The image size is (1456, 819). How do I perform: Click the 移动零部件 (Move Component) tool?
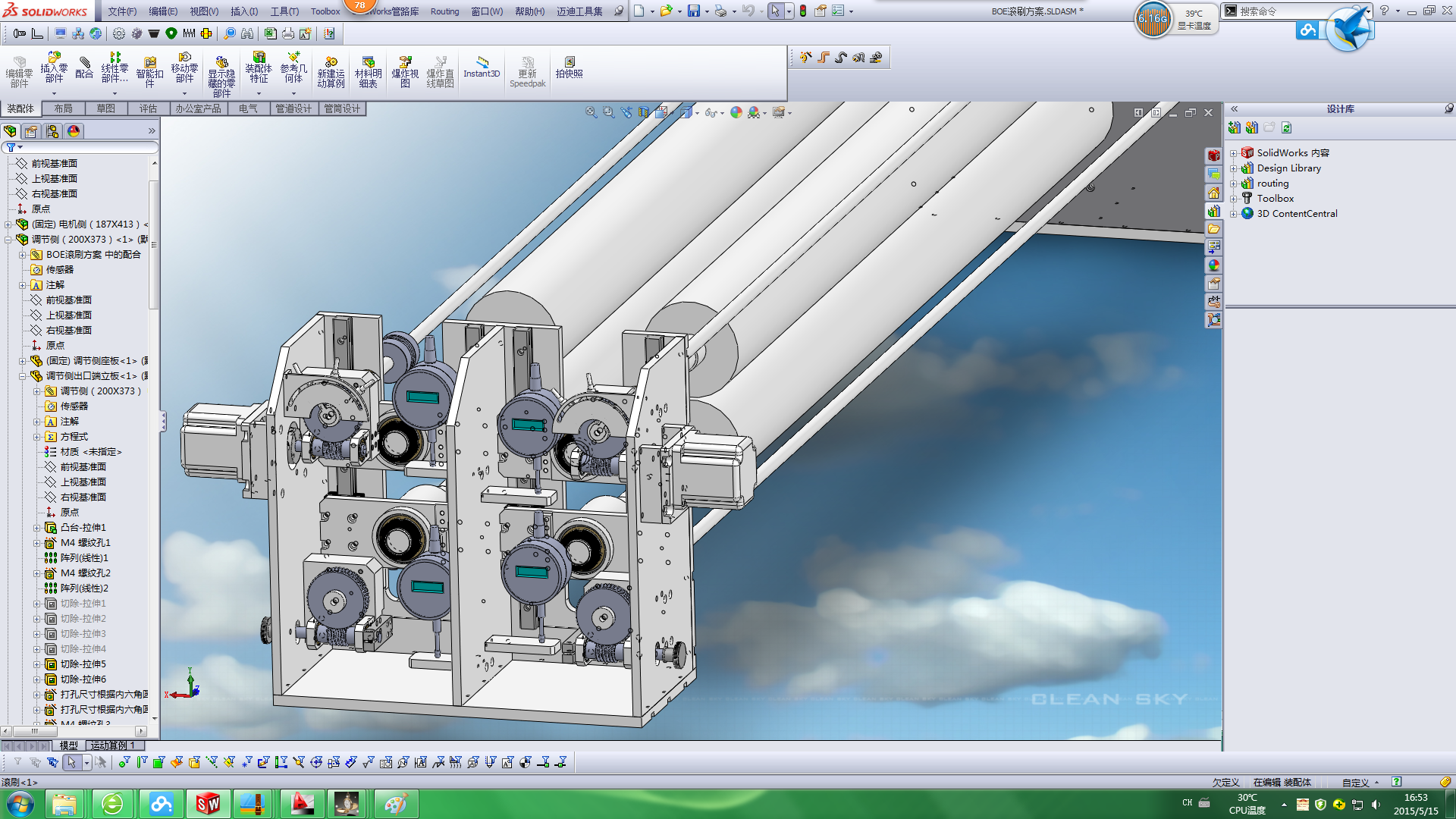coord(184,67)
